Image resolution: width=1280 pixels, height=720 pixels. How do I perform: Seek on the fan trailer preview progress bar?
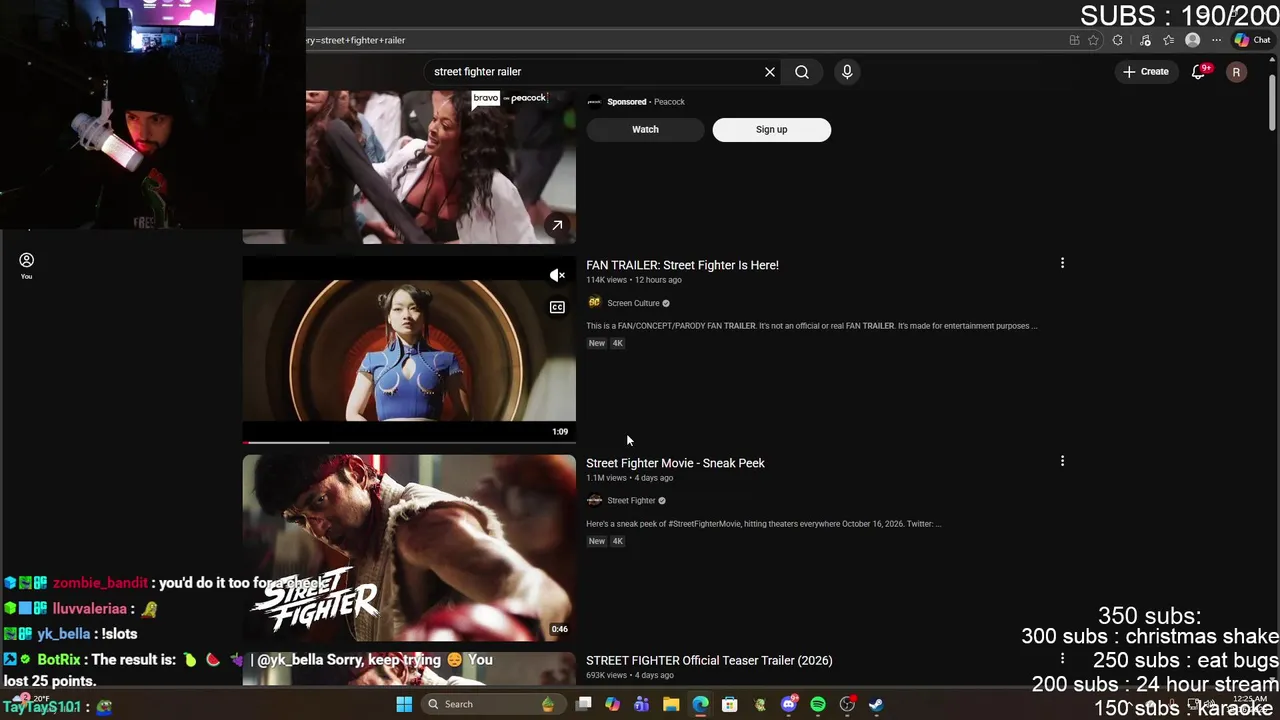tap(409, 441)
